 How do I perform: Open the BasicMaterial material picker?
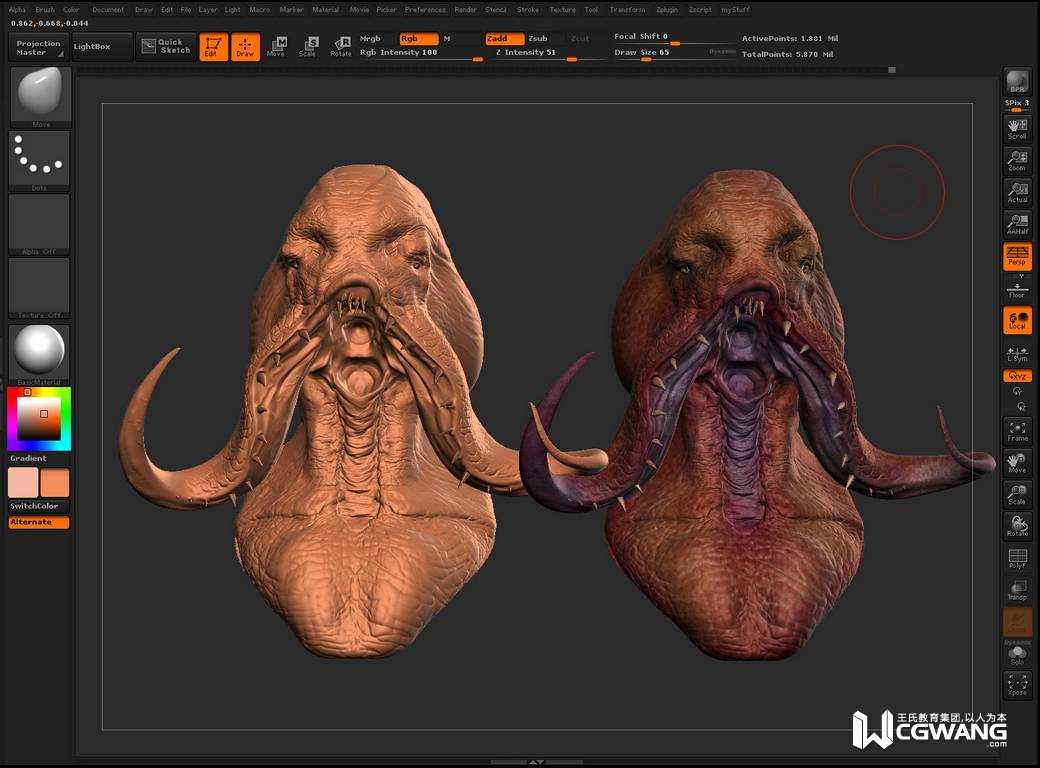[40, 352]
